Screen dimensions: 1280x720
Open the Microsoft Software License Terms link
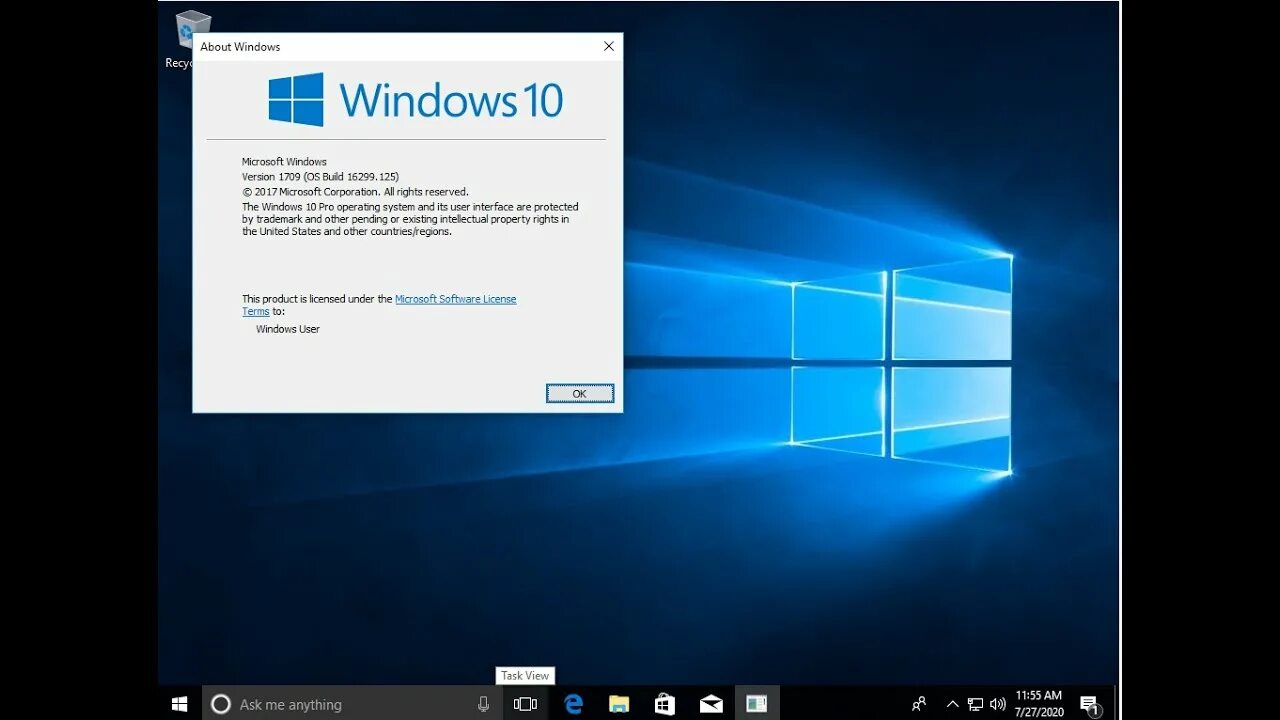click(x=455, y=299)
